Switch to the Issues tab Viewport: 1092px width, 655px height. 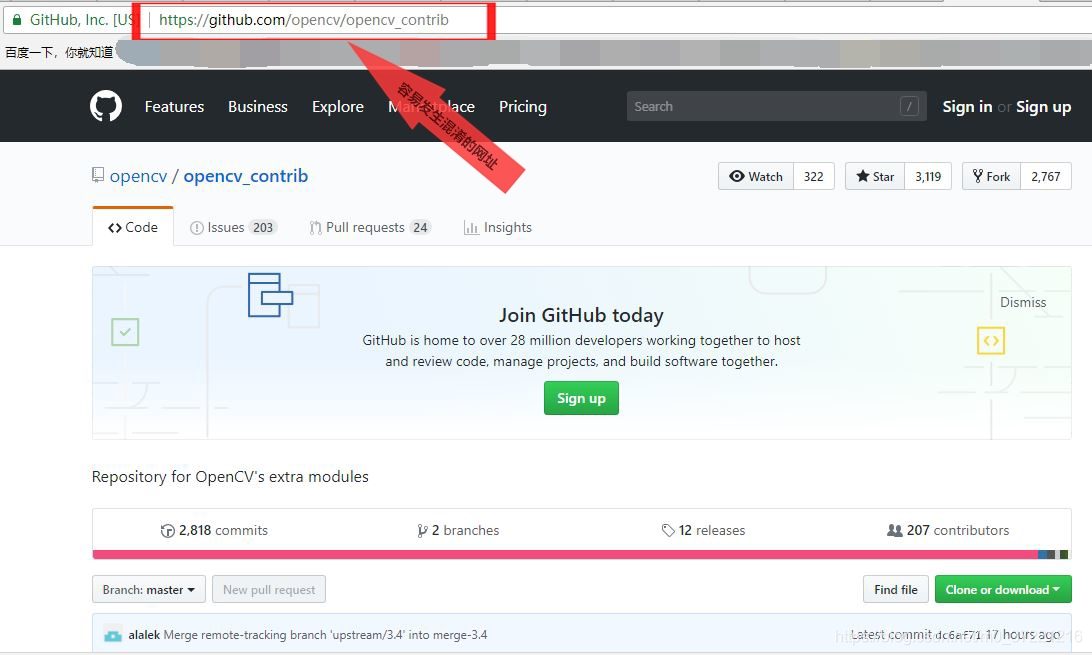click(233, 227)
